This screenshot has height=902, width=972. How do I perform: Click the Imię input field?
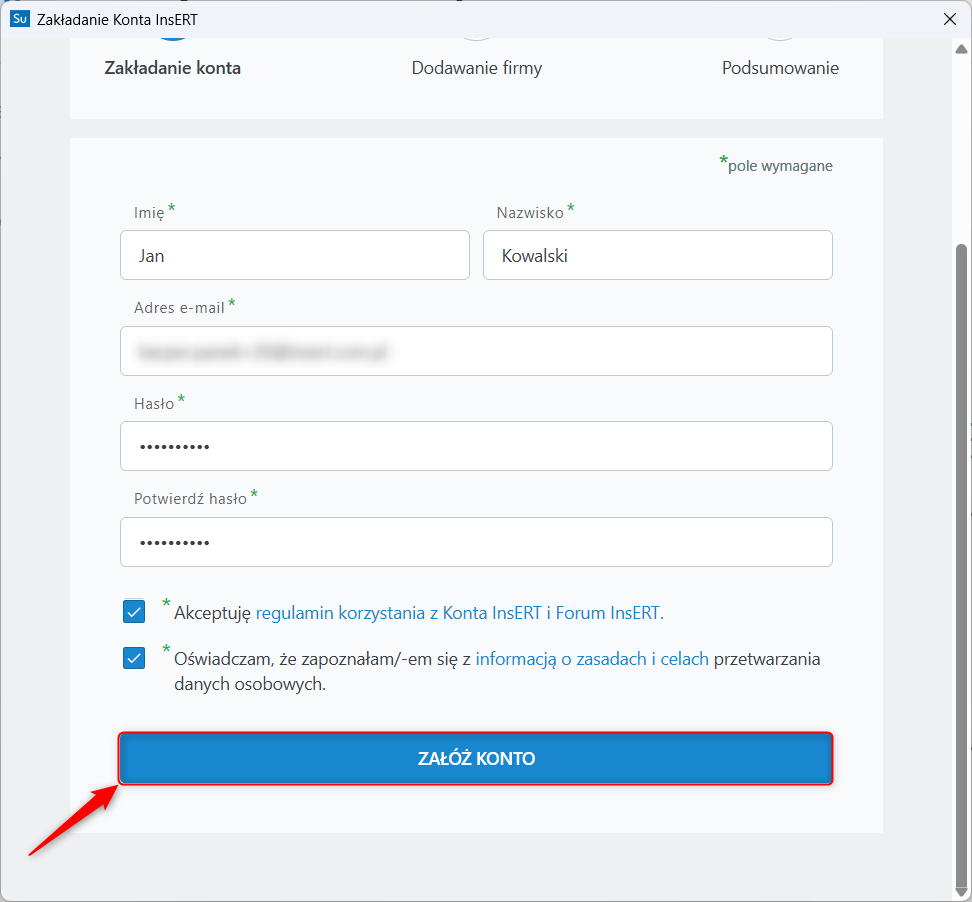294,255
